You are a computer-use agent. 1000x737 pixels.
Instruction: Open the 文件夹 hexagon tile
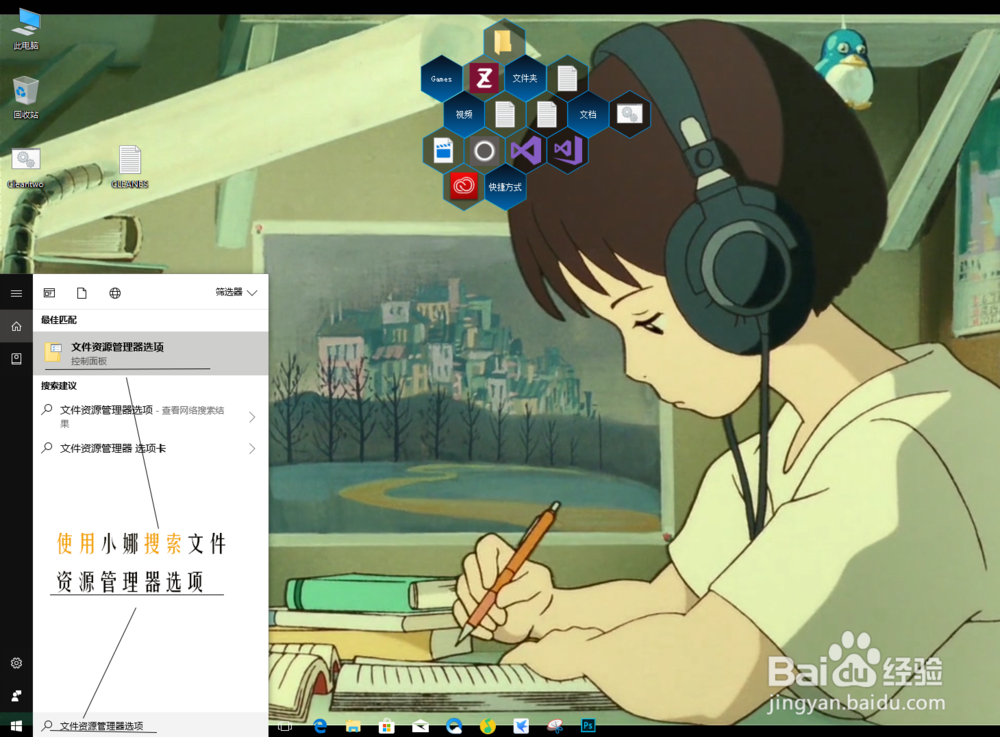(525, 78)
